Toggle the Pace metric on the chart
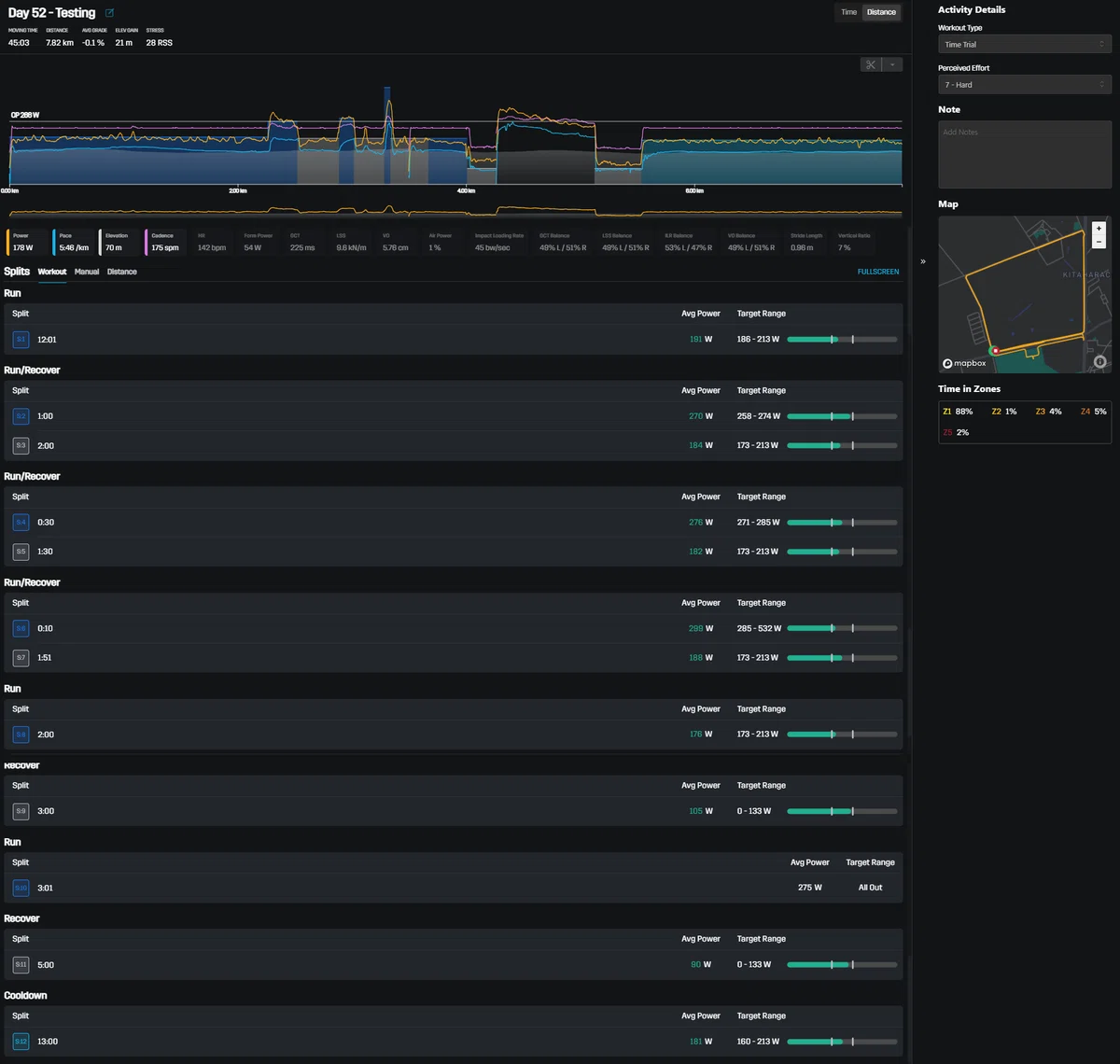Screen dimensions: 1120x1064 [x=73, y=243]
